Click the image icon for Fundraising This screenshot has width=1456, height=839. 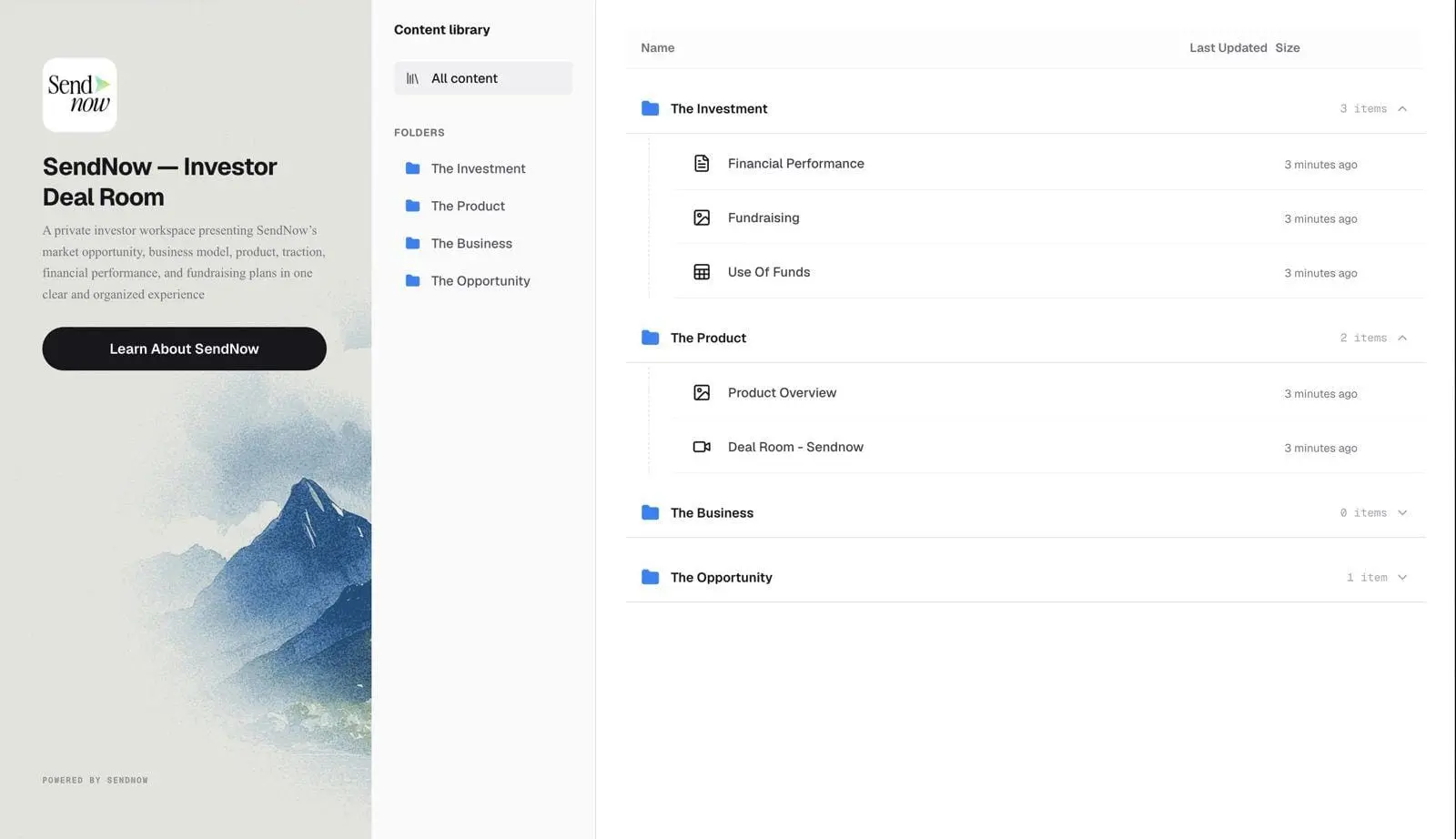702,217
